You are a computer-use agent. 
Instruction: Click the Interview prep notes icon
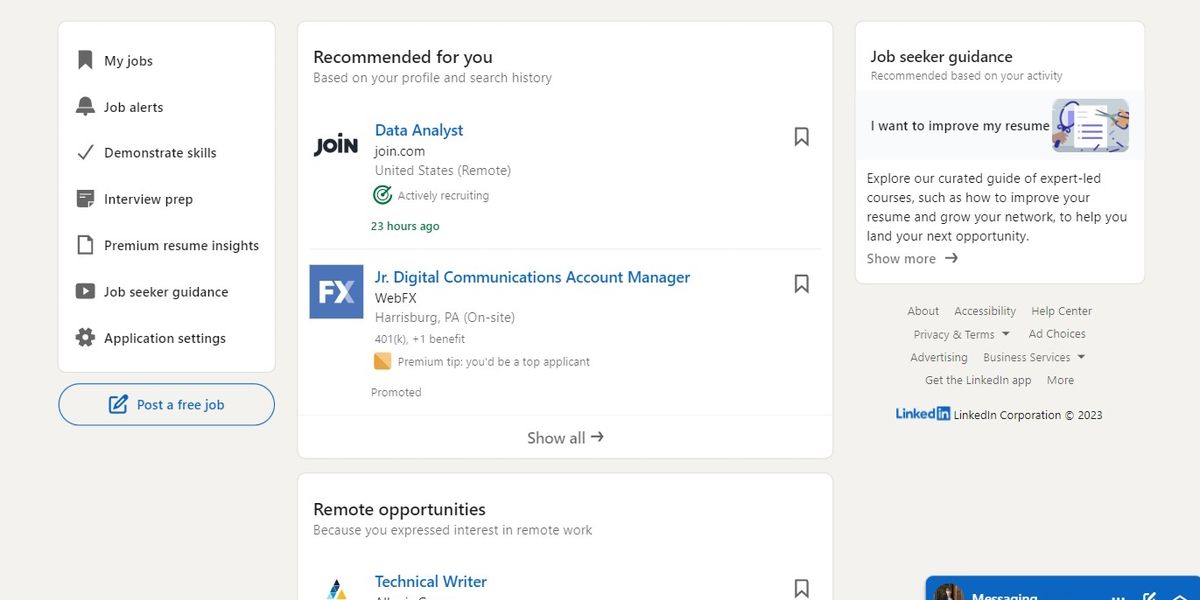[x=86, y=199]
